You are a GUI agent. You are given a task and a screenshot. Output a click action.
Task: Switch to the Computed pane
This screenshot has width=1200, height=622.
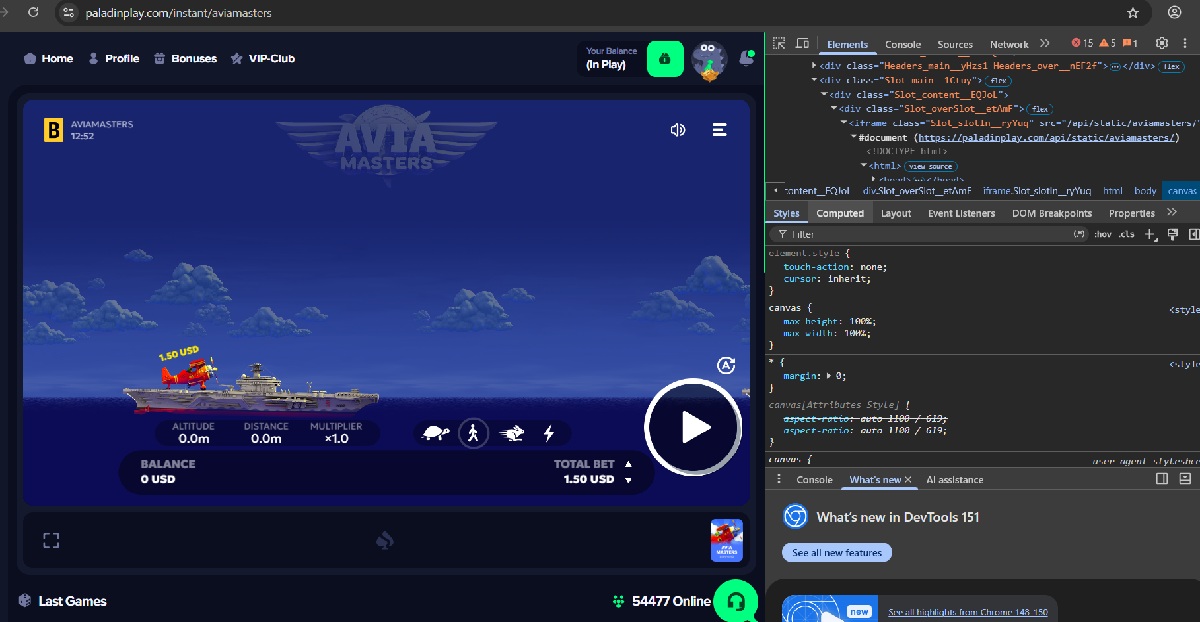point(840,213)
